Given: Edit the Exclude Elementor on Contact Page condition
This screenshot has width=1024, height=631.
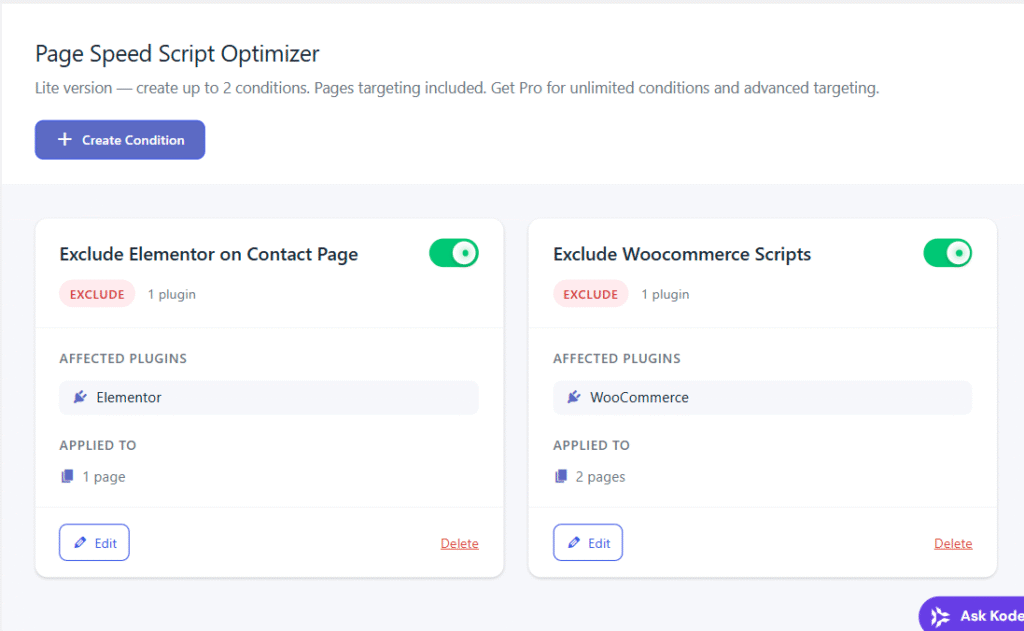Looking at the screenshot, I should [x=94, y=543].
